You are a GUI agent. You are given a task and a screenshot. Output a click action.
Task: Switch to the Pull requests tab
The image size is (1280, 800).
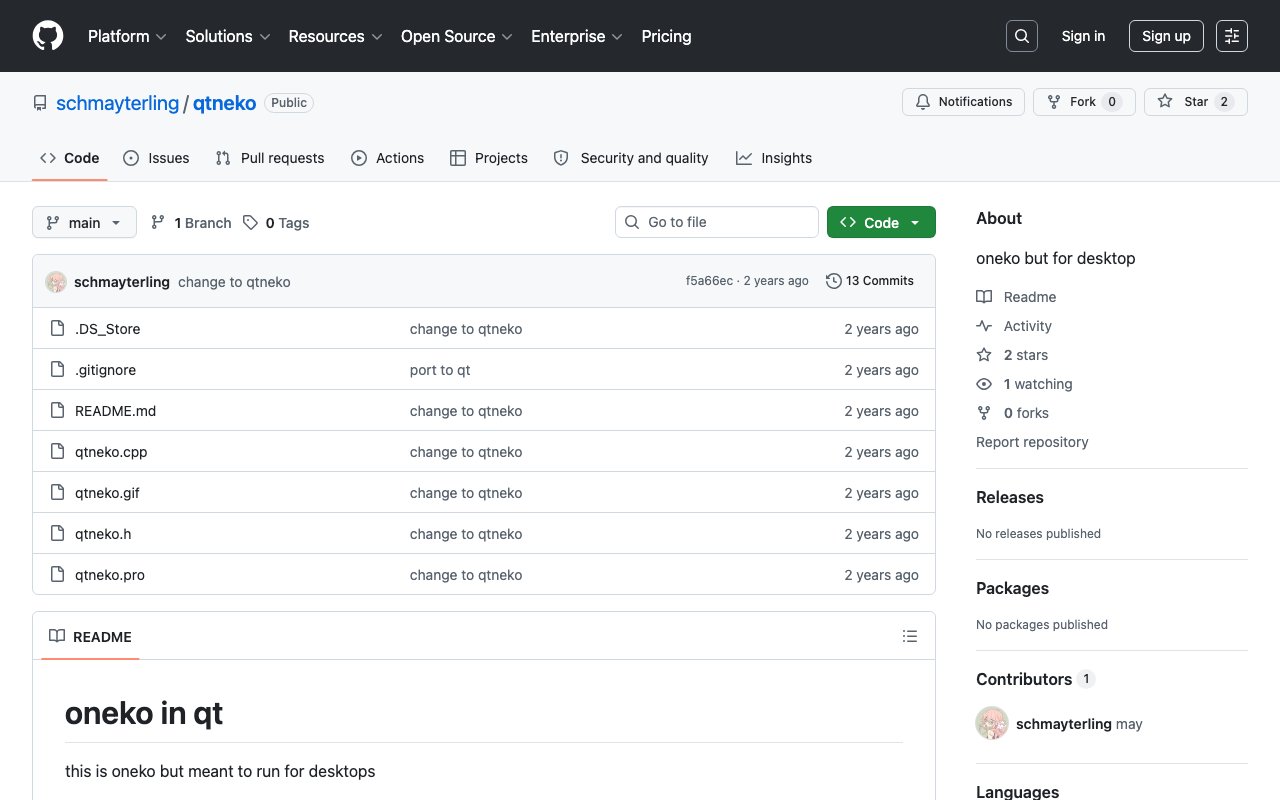click(x=270, y=158)
